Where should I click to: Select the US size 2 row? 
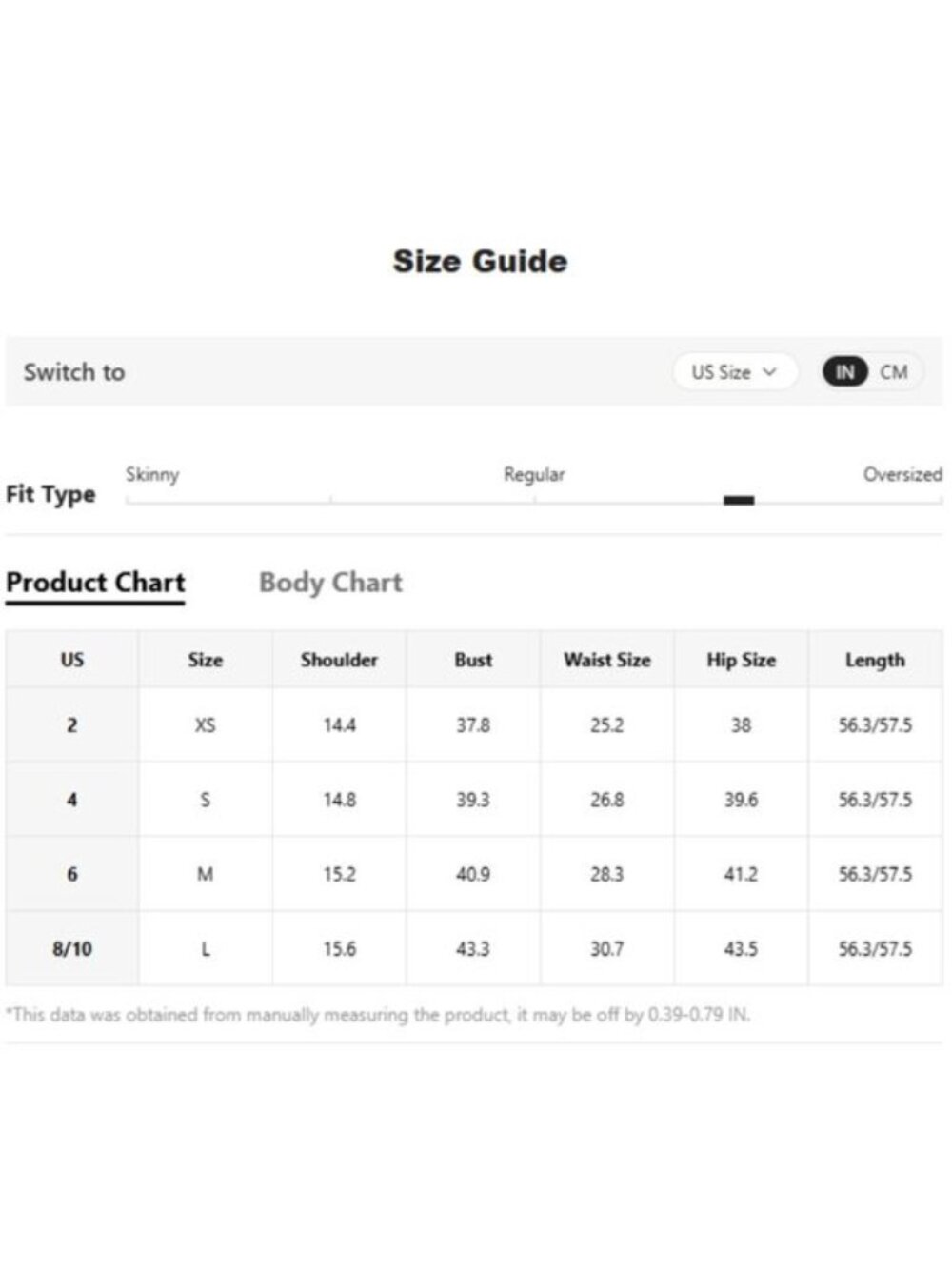coord(474,724)
